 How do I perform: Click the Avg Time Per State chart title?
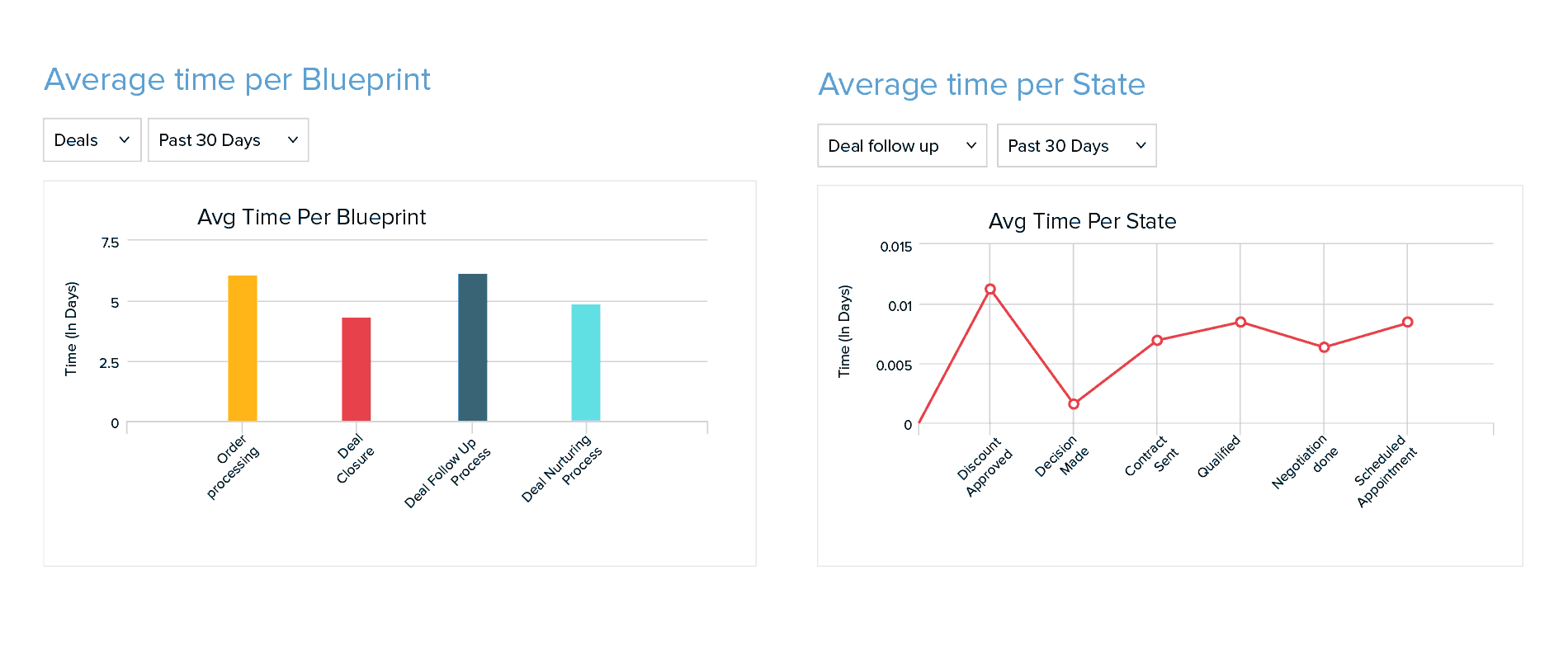1082,221
